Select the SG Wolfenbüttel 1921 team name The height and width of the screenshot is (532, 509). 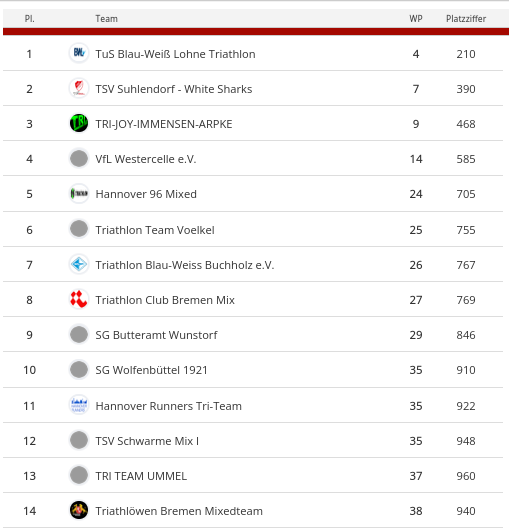coord(151,370)
